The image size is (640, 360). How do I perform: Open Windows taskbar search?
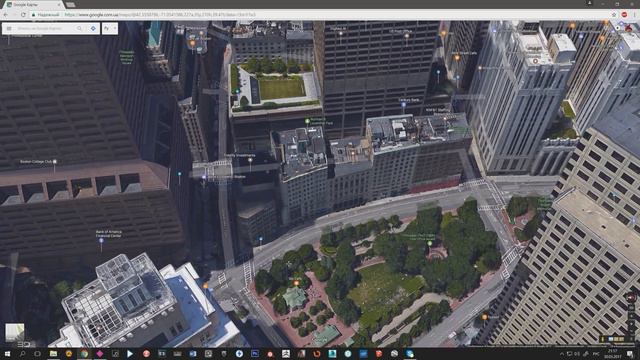point(22,353)
